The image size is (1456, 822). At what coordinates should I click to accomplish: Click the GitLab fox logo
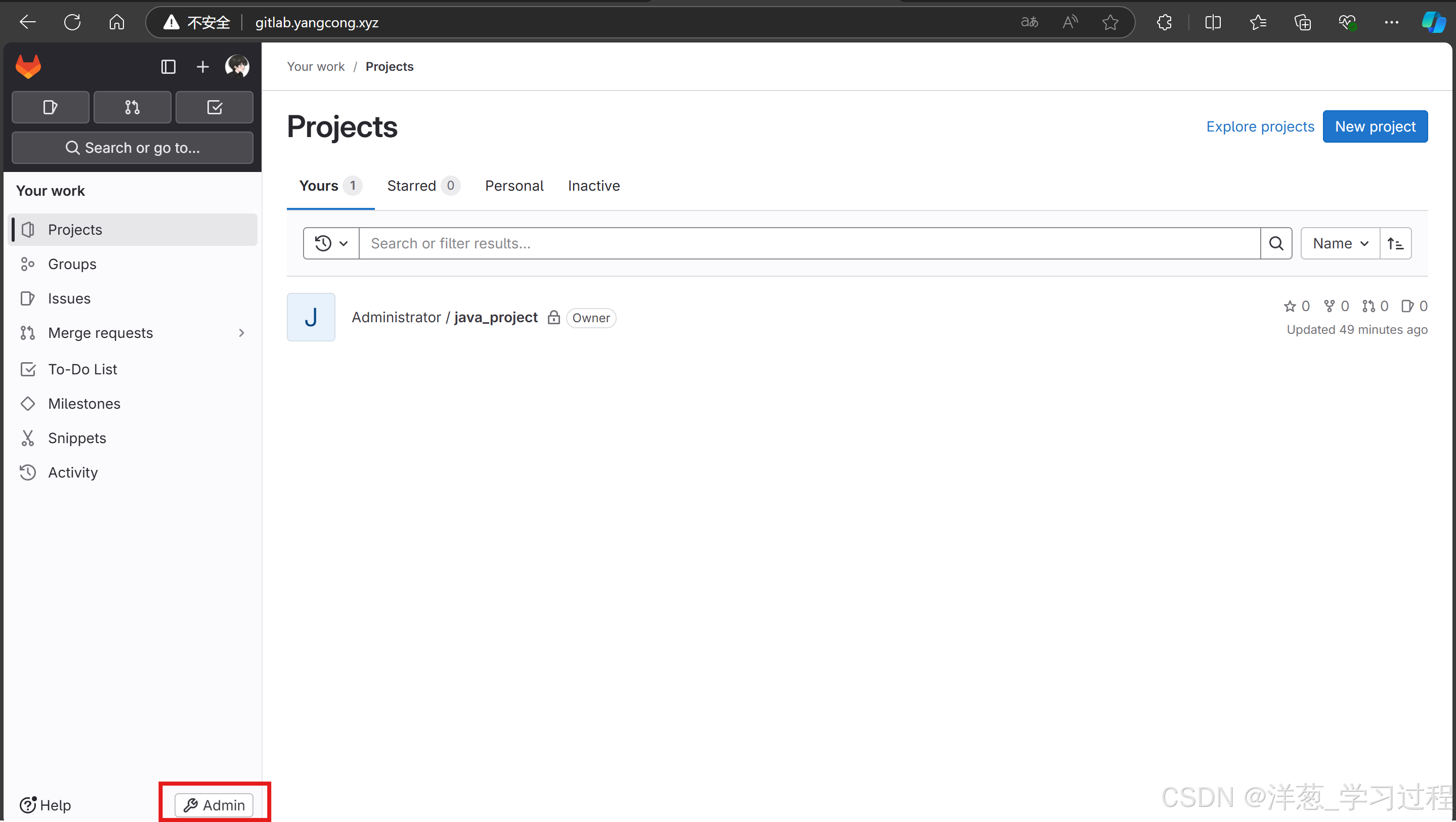[x=28, y=67]
